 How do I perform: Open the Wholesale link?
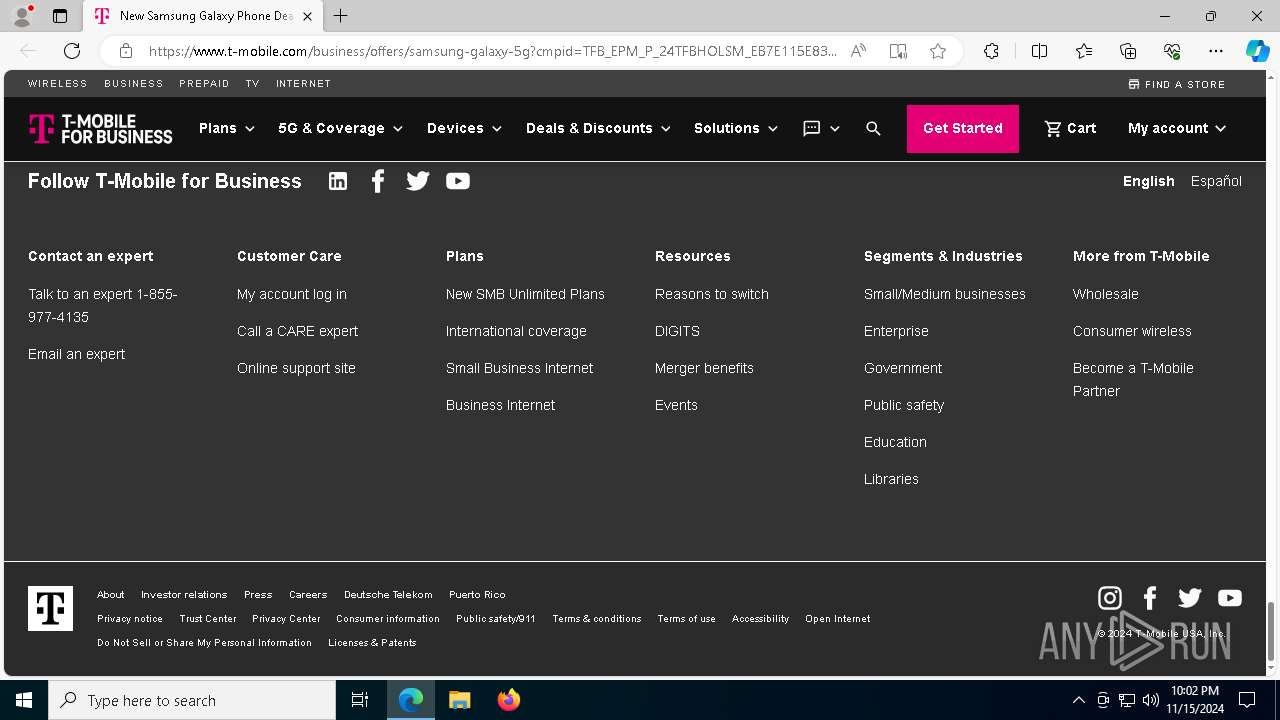click(1106, 294)
